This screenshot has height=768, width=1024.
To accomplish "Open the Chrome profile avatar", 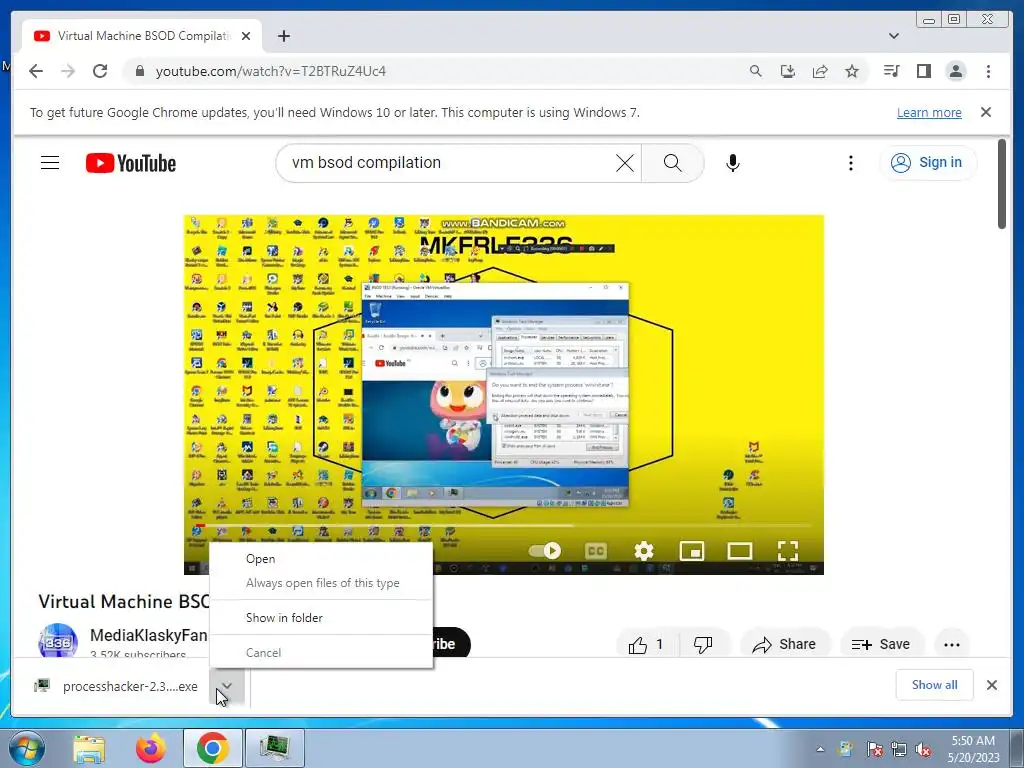I will pos(955,71).
